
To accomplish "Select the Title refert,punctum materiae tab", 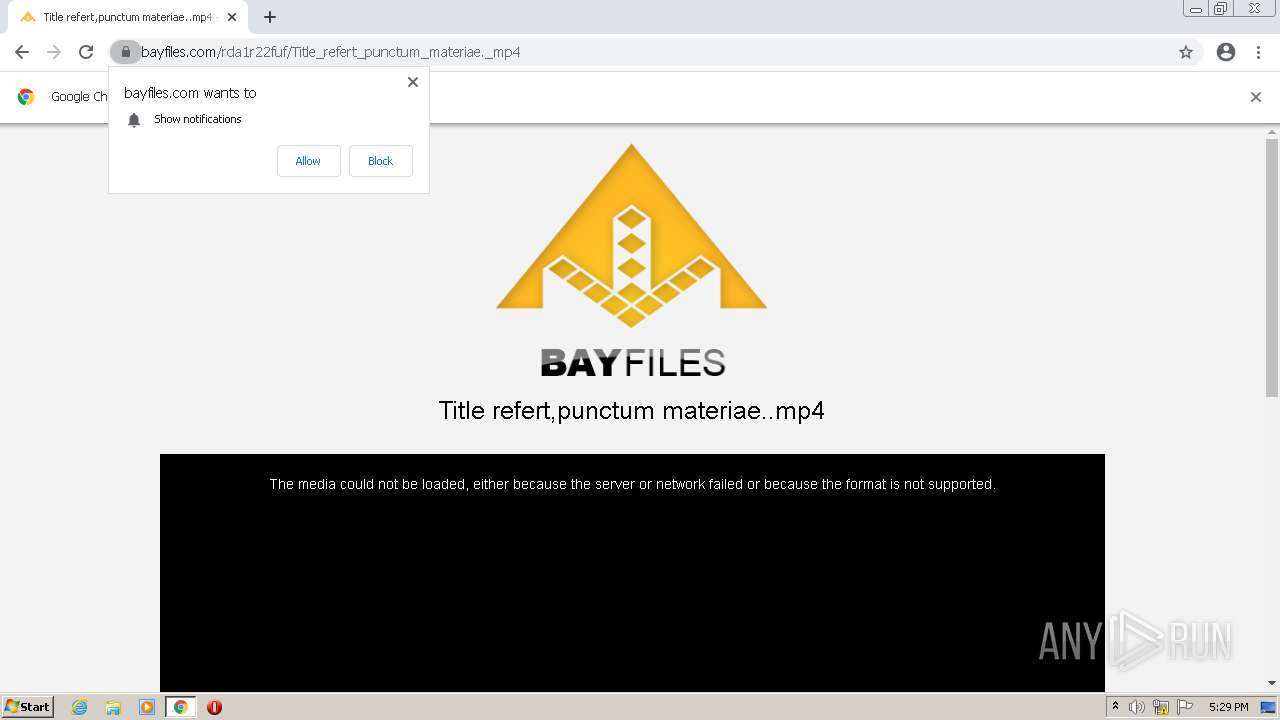I will (127, 17).
